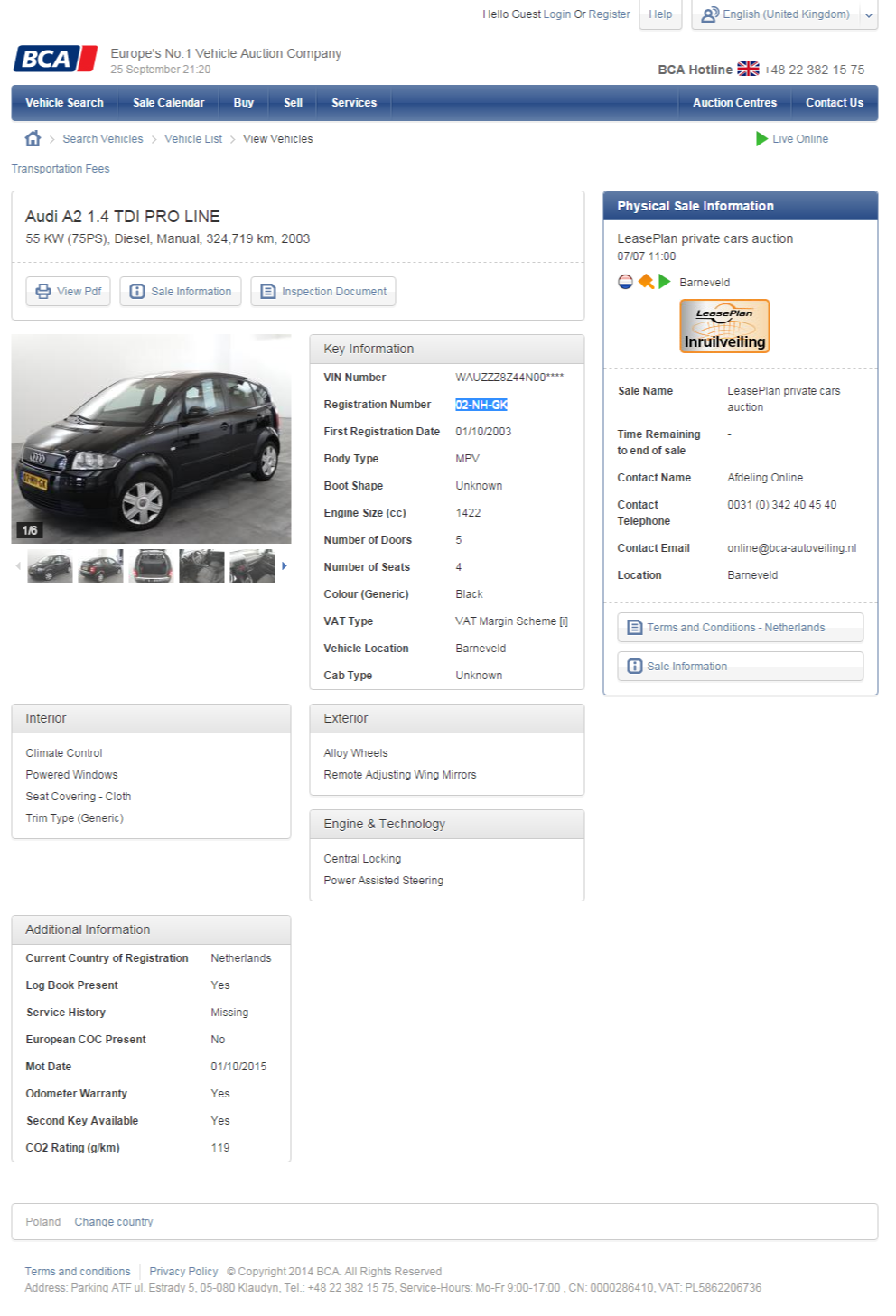The image size is (896, 1316).
Task: Click Sale Information button under car title
Action: point(181,291)
